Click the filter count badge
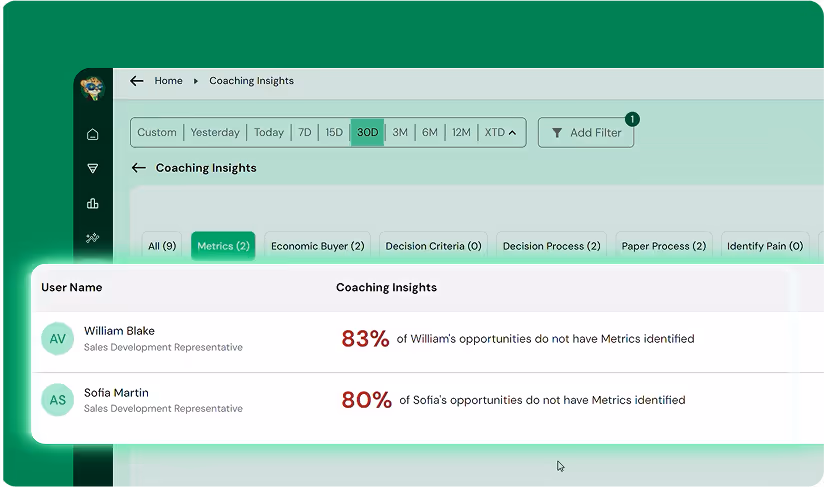824x487 pixels. pyautogui.click(x=632, y=119)
